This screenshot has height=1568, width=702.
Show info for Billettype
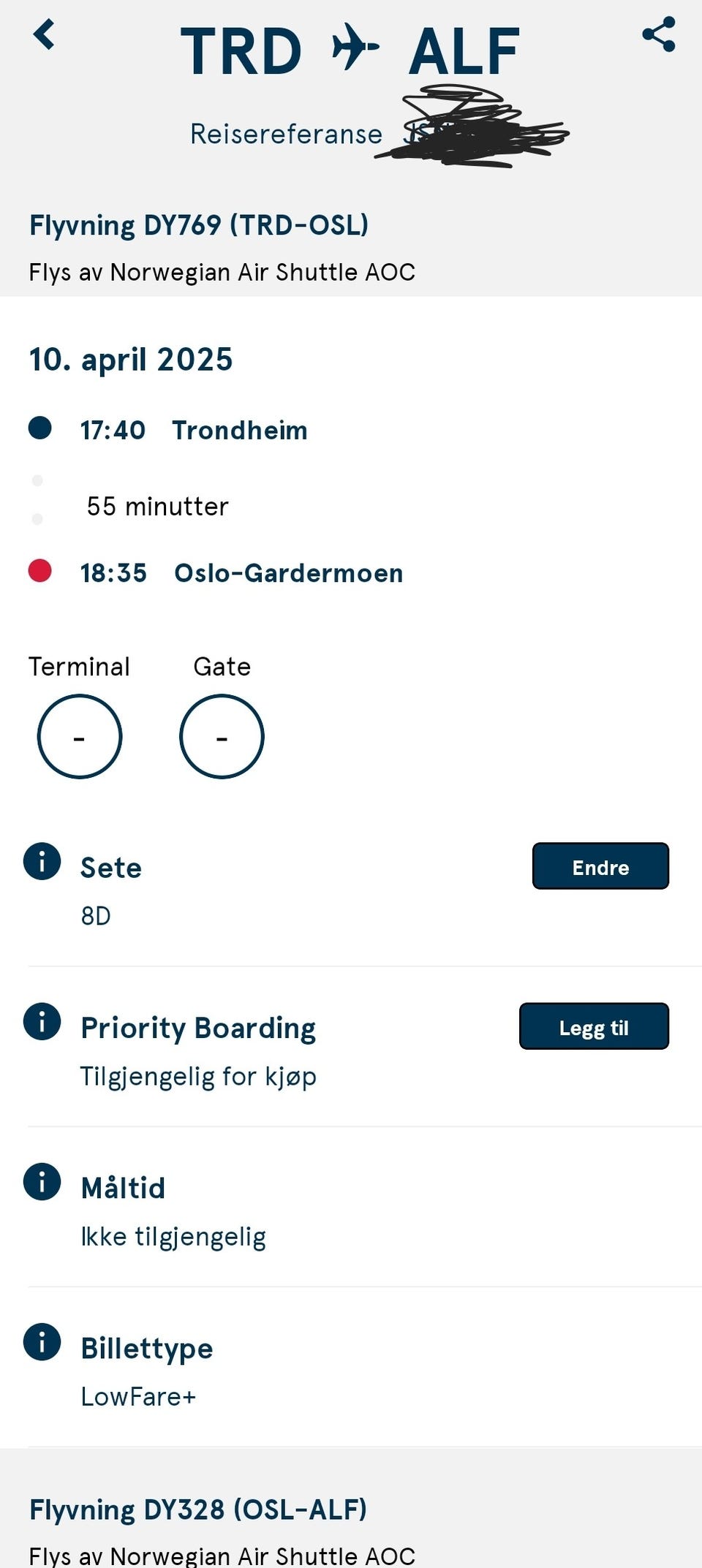[x=42, y=1341]
